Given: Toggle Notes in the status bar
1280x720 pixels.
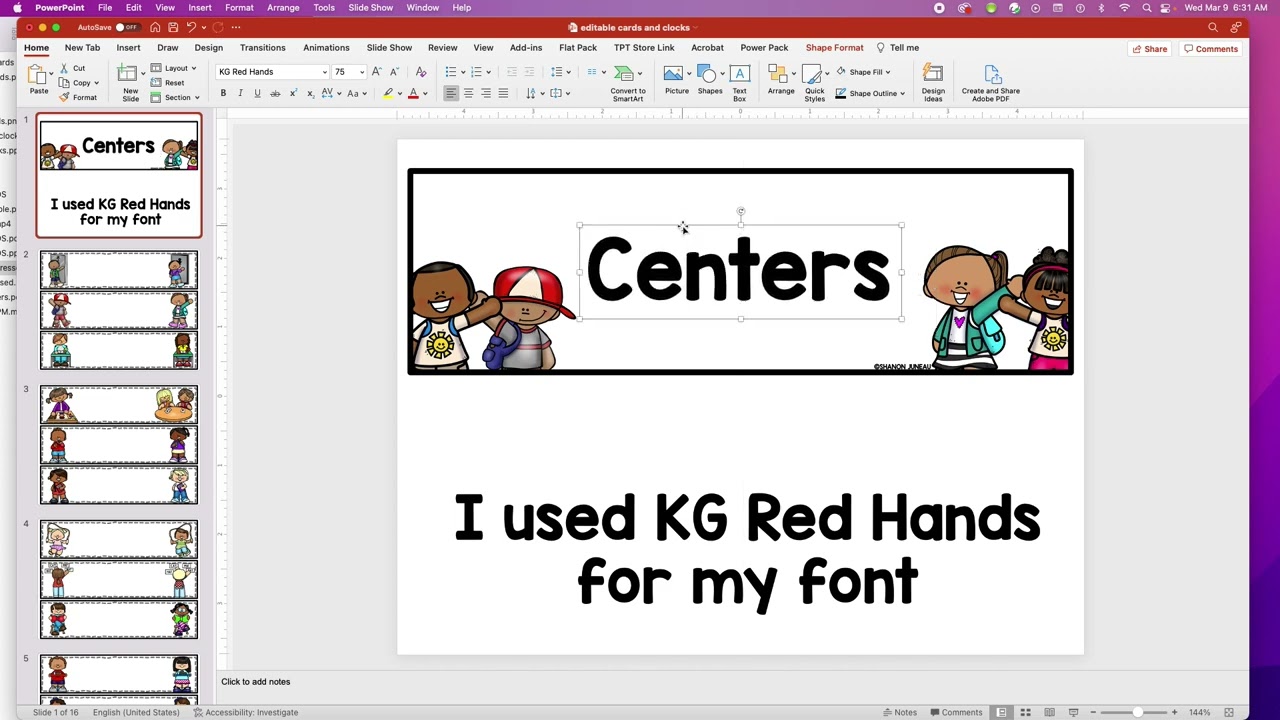Looking at the screenshot, I should (900, 712).
